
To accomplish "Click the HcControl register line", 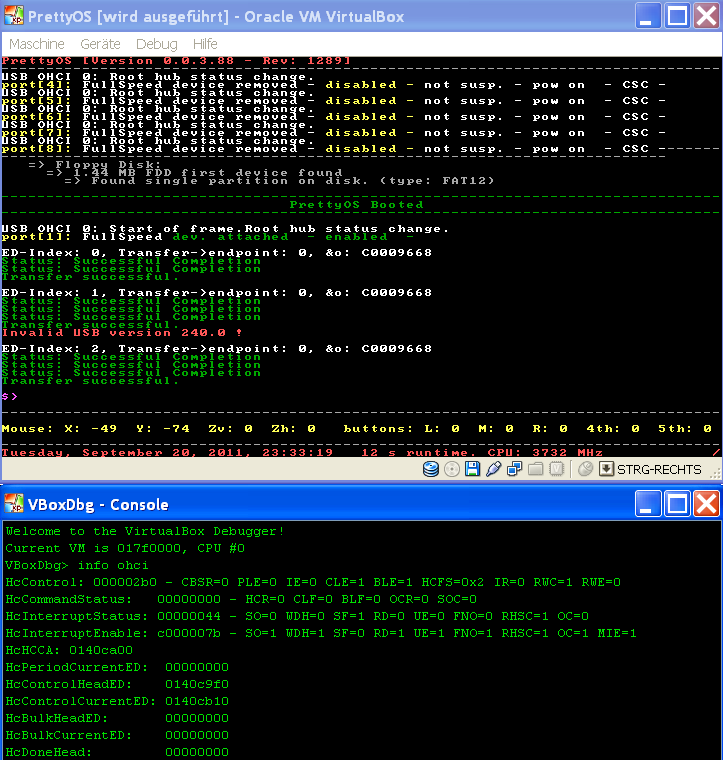I will point(313,582).
